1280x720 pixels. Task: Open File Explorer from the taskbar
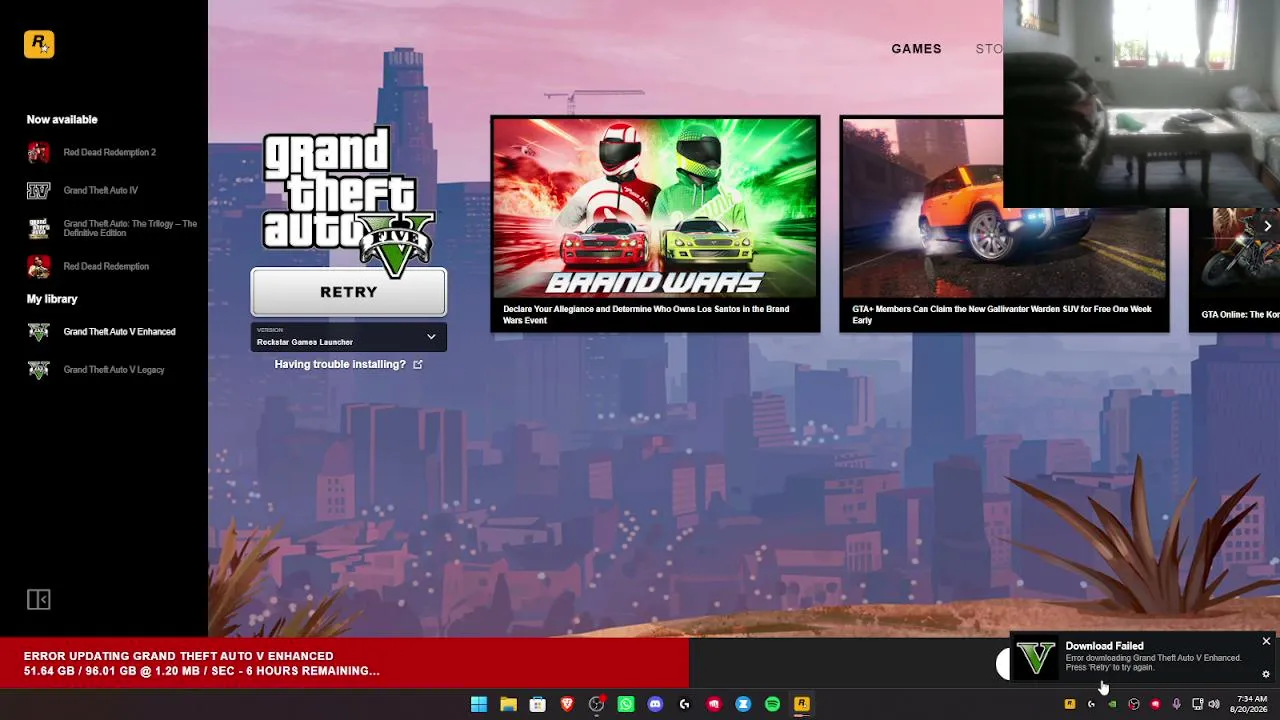[508, 704]
